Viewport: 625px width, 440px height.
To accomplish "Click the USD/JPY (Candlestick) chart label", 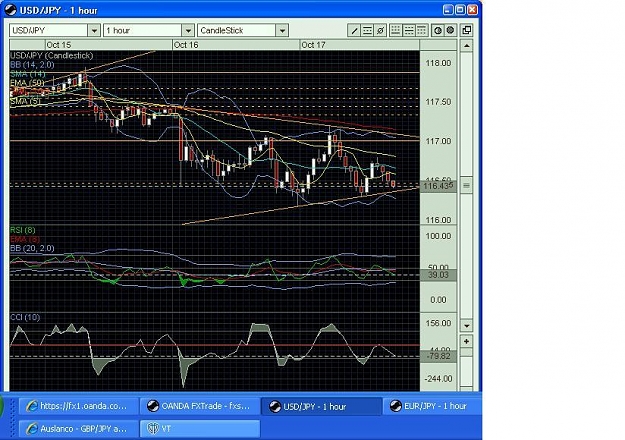I will pos(51,55).
